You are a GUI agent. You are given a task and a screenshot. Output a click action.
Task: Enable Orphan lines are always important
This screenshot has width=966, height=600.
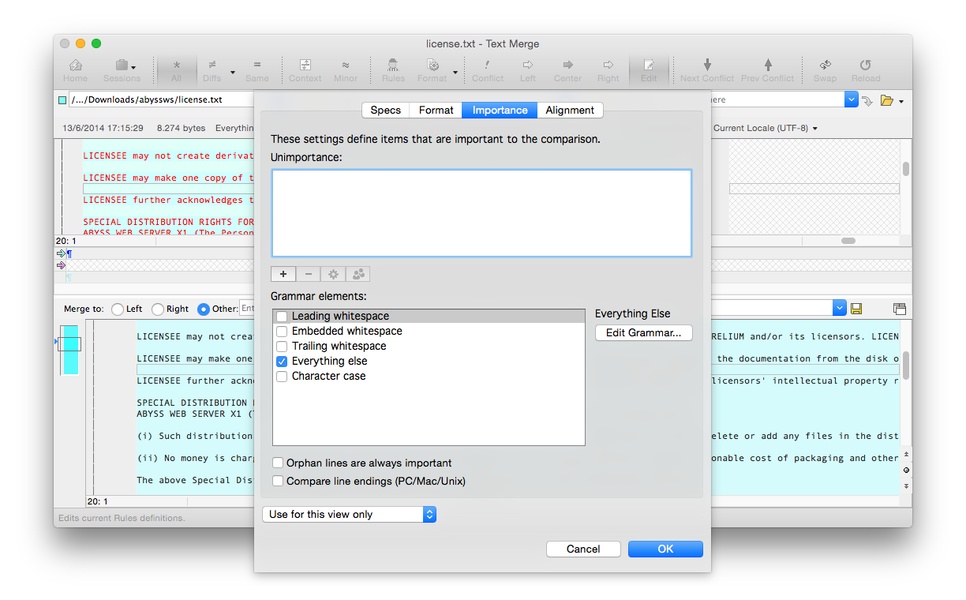point(278,464)
